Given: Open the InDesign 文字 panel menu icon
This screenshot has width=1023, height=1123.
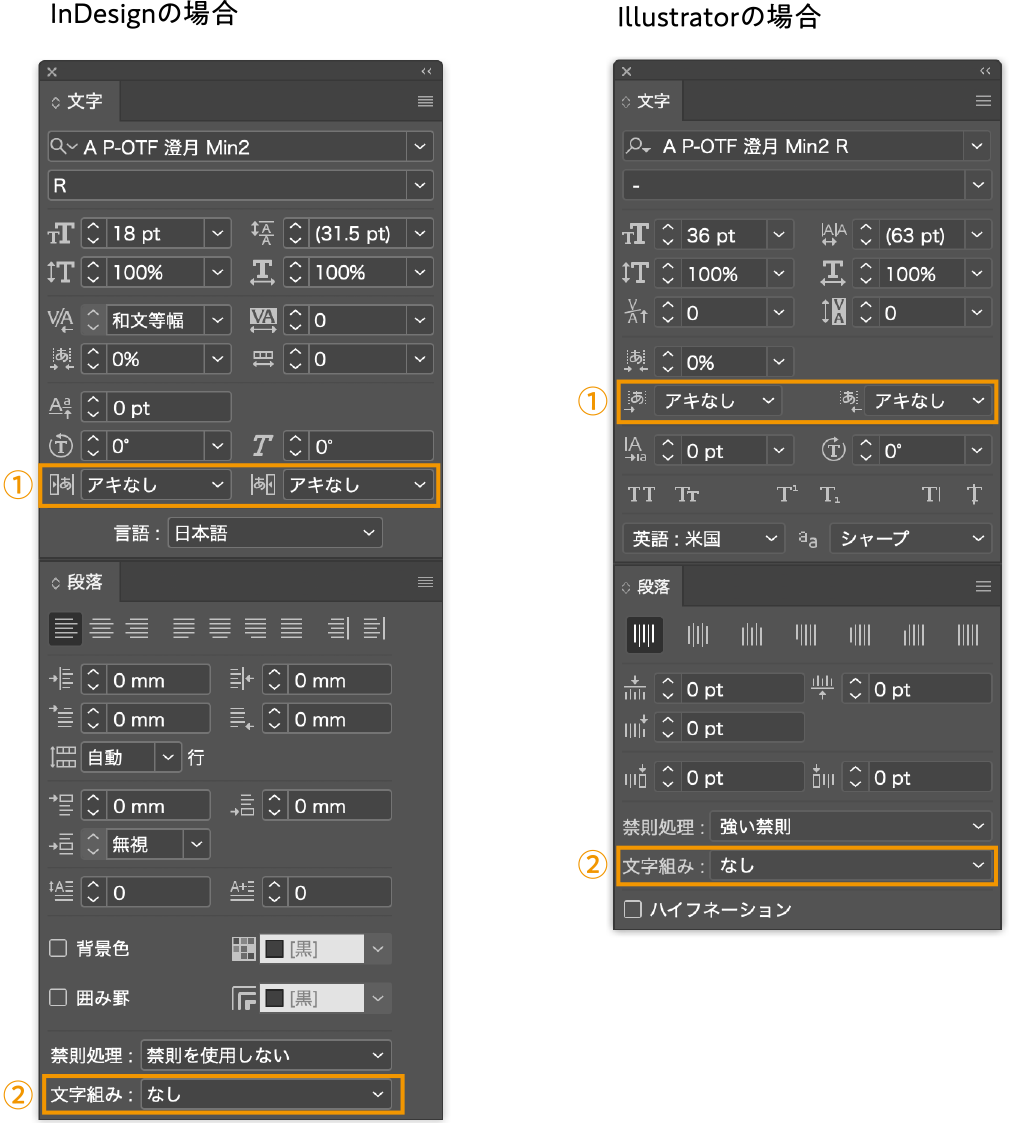Looking at the screenshot, I should point(426,102).
